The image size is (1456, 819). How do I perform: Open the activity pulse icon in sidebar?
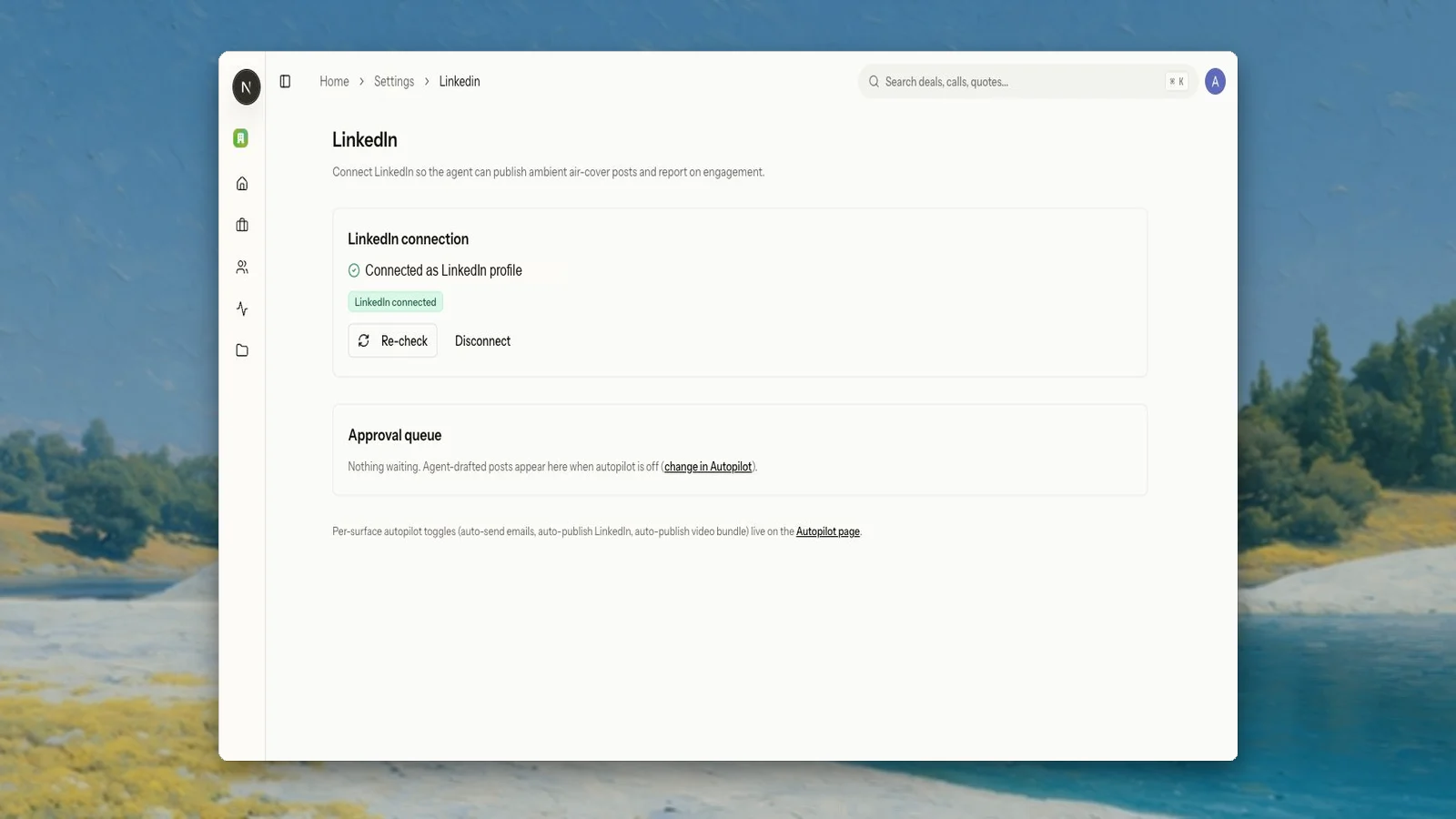pos(242,308)
